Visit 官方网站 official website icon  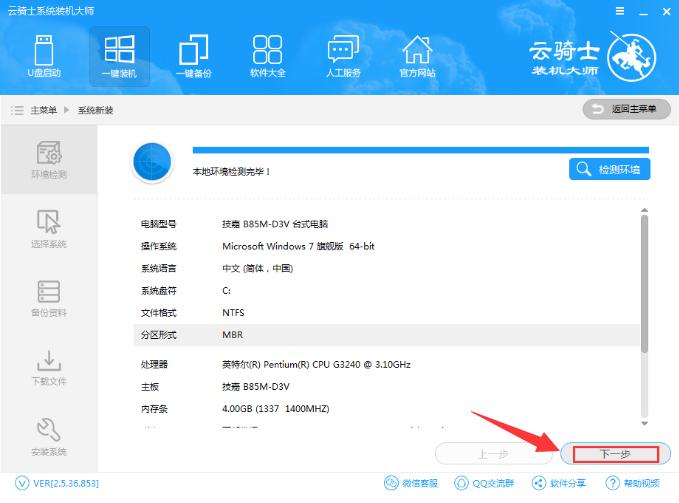click(416, 56)
